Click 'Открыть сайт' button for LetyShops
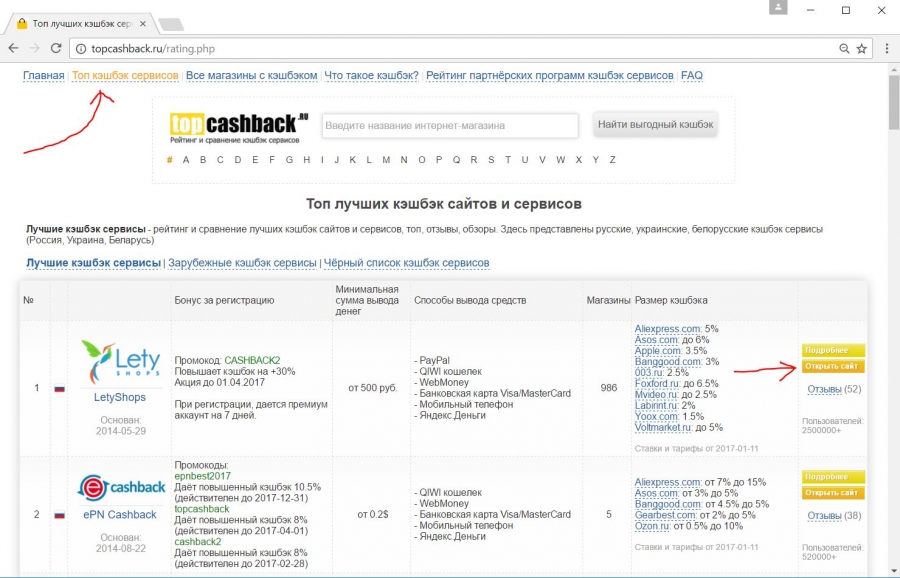900x578 pixels. (833, 366)
